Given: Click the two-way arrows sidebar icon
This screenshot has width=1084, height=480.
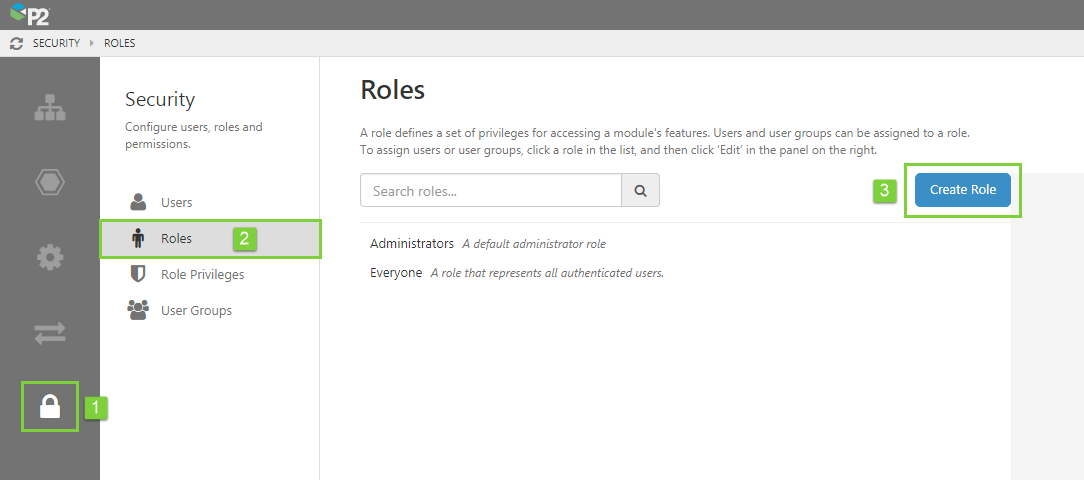Looking at the screenshot, I should 49,334.
